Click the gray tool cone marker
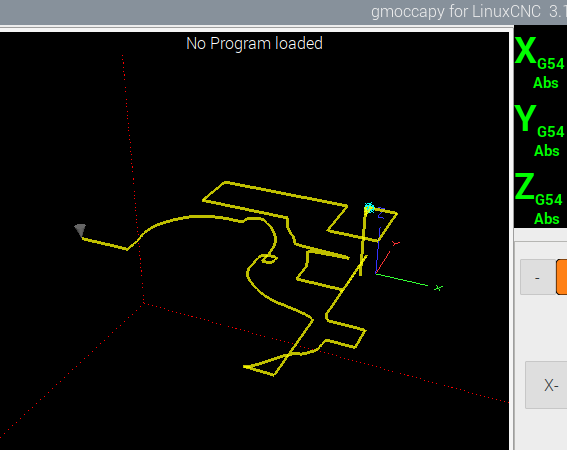Screen dimensions: 567x450 click(80, 230)
